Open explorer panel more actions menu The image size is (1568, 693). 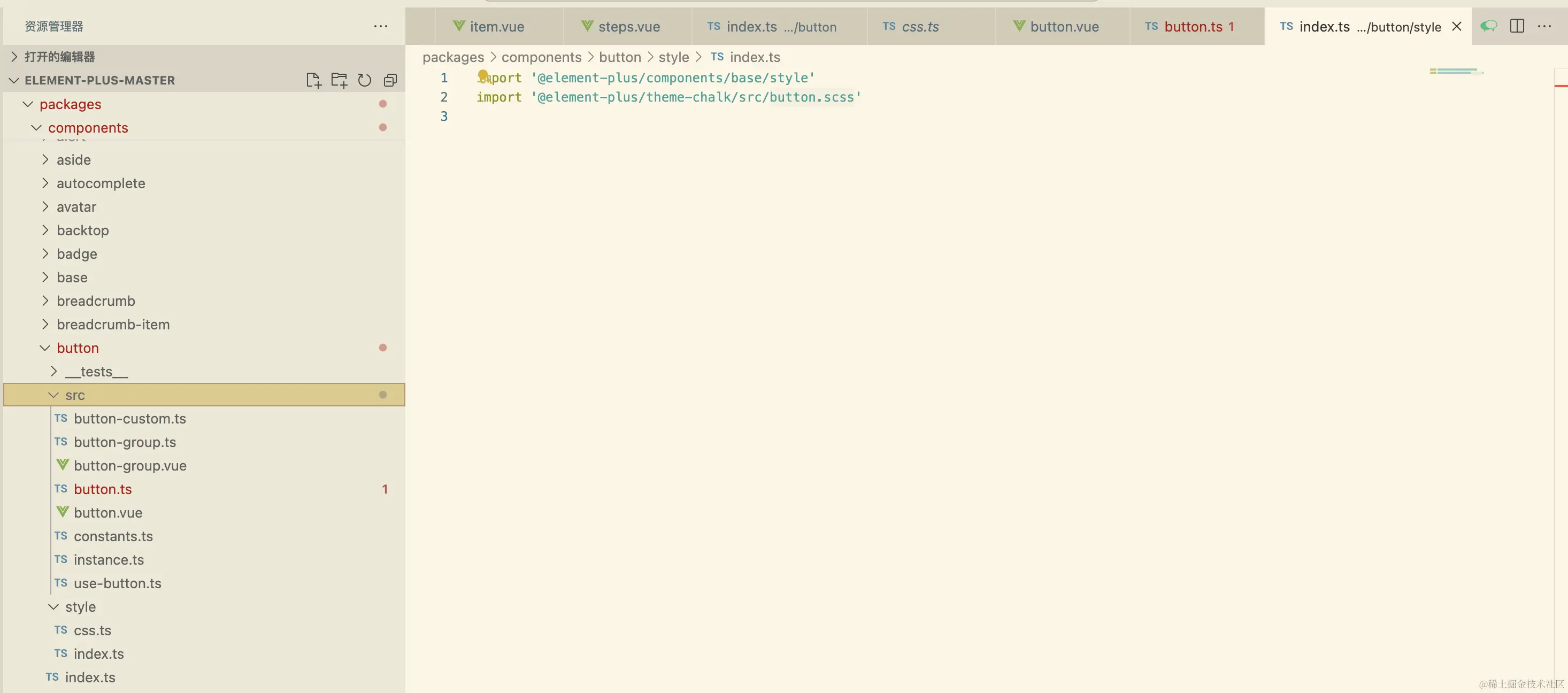[380, 26]
